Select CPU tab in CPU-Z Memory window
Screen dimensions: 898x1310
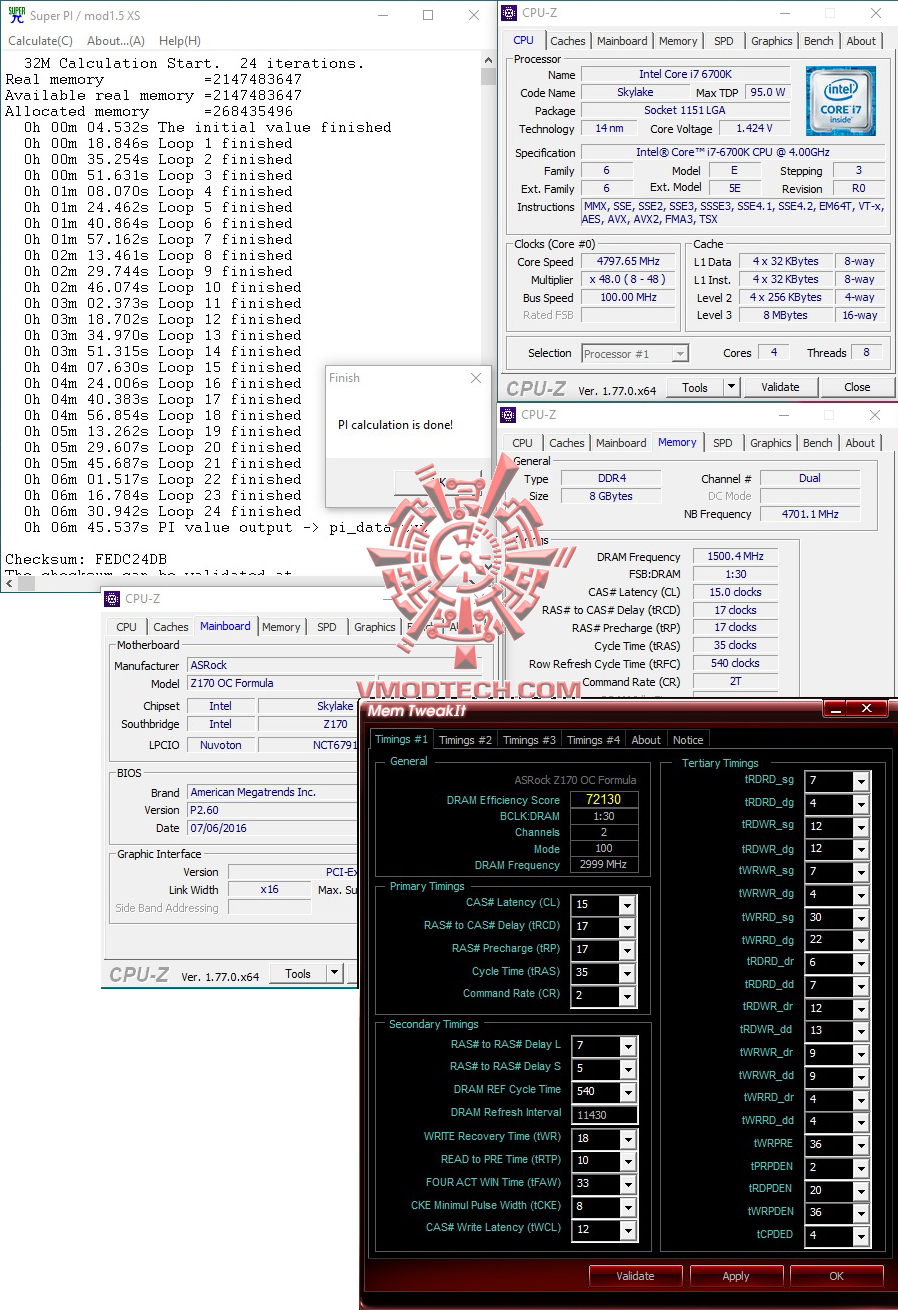click(522, 443)
